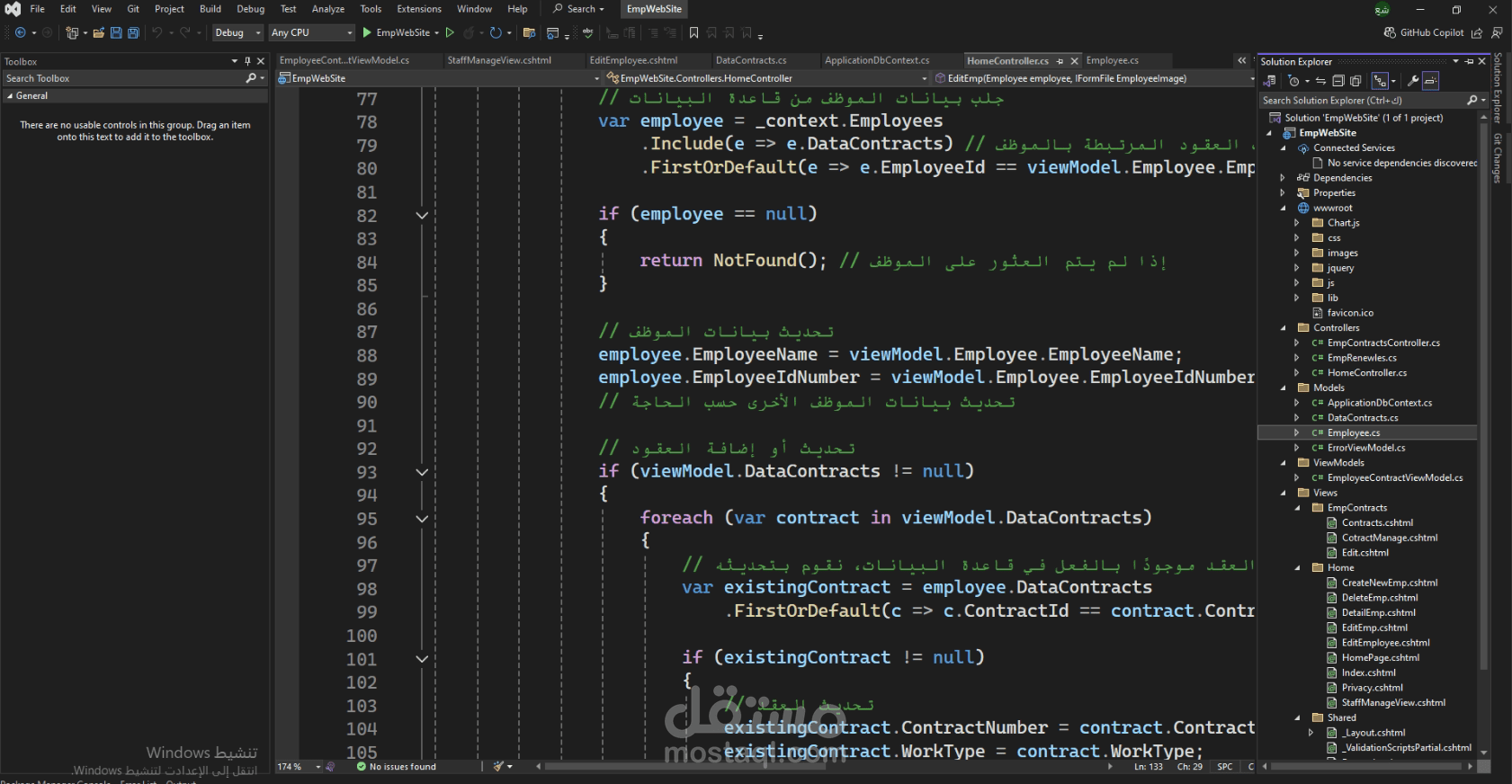Collapse the if block at line 101
Image resolution: width=1512 pixels, height=784 pixels.
click(x=422, y=659)
